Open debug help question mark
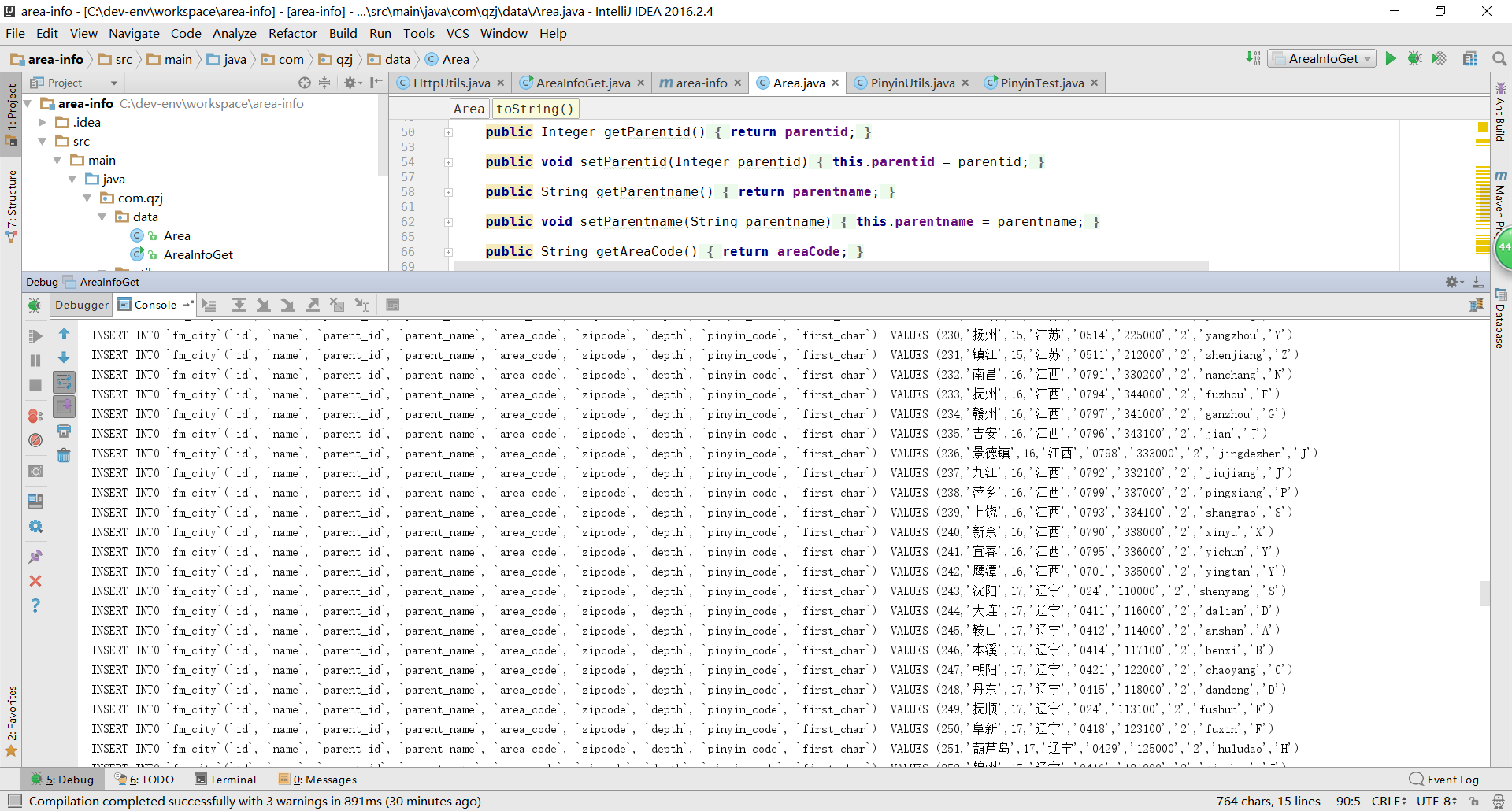The width and height of the screenshot is (1512, 811). (x=35, y=605)
